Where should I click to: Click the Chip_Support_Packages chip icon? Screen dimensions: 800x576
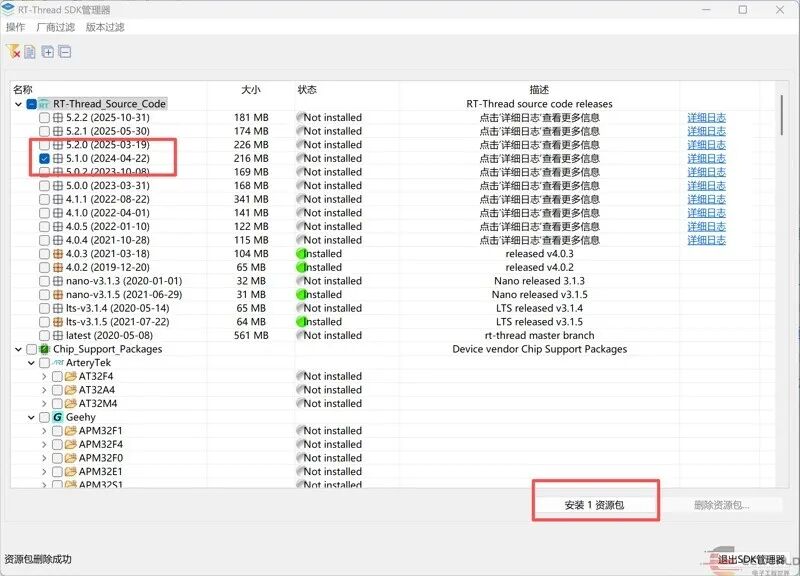[x=44, y=349]
